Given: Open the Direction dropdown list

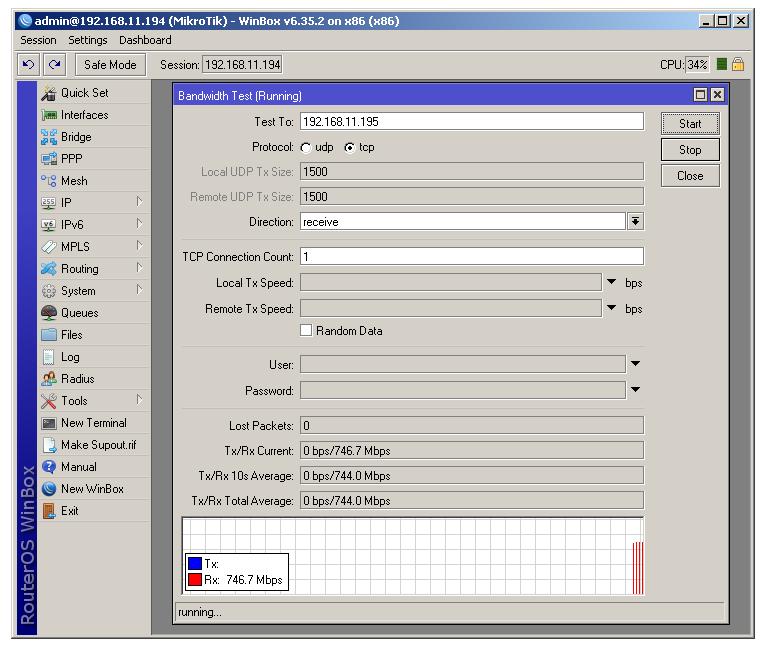Looking at the screenshot, I should coord(635,222).
